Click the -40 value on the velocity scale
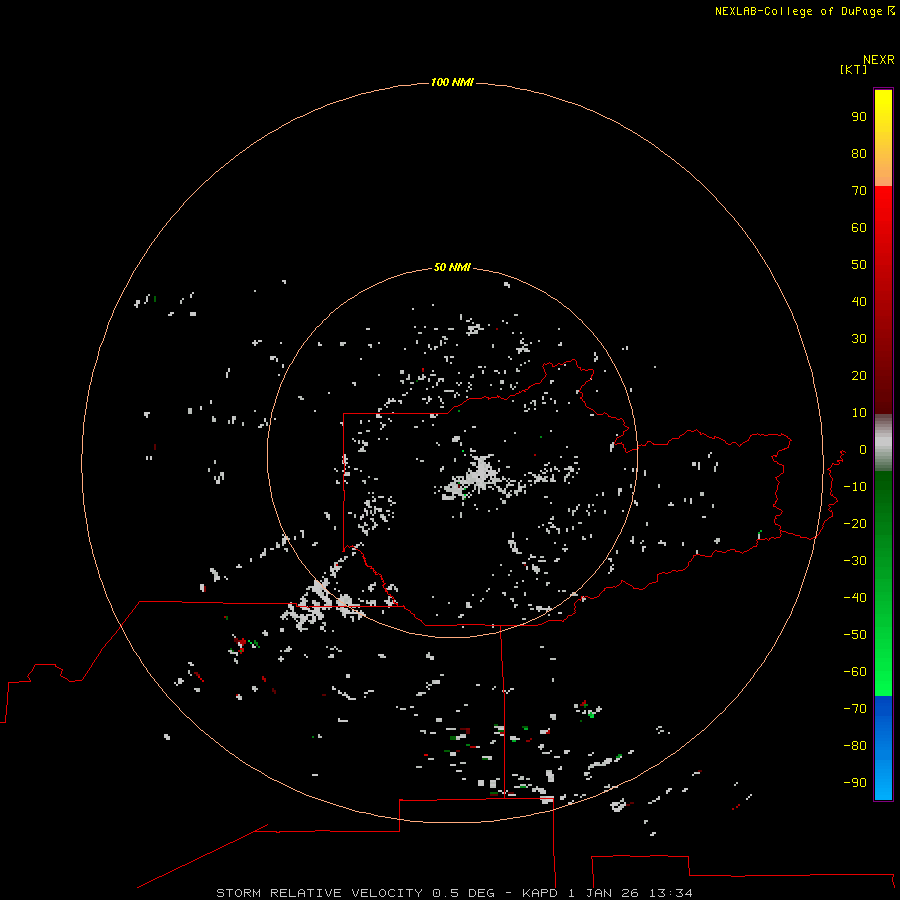 [x=855, y=598]
